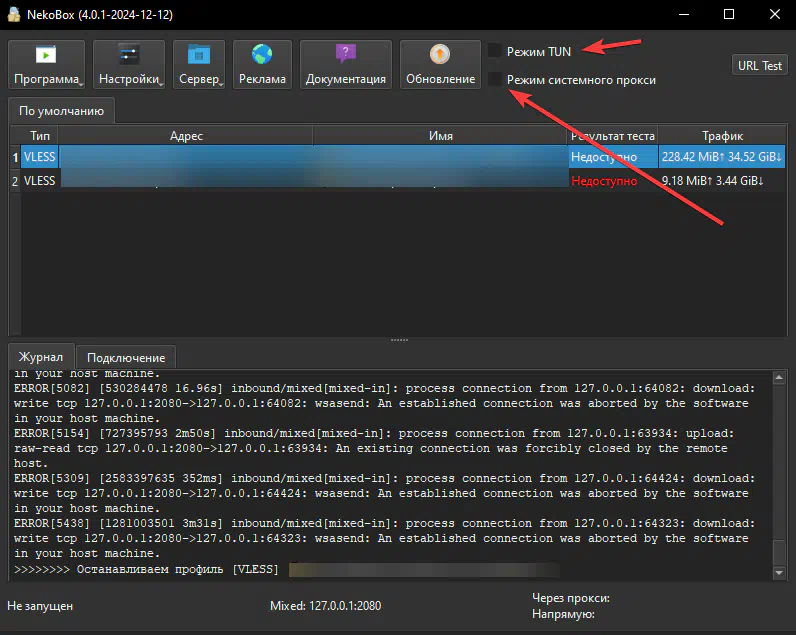Click the Напрямую label

pyautogui.click(x=563, y=614)
